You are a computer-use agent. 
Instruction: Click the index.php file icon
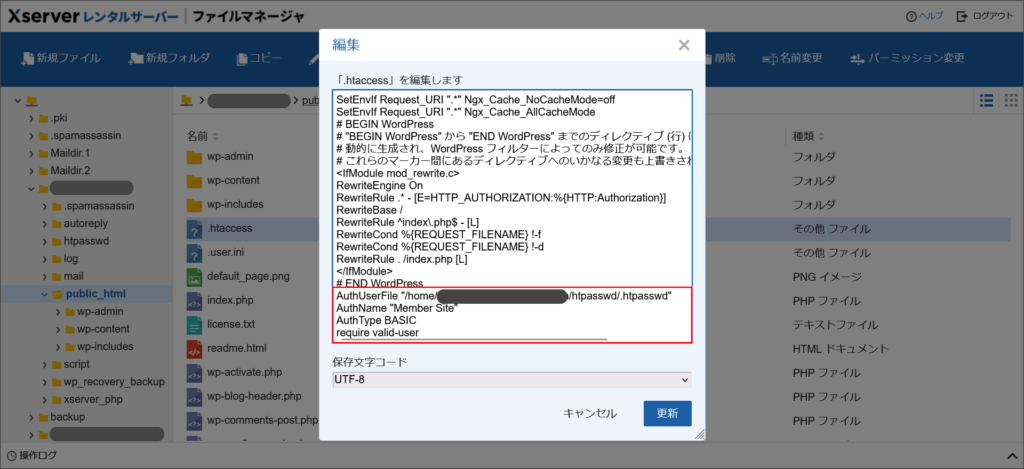click(194, 300)
